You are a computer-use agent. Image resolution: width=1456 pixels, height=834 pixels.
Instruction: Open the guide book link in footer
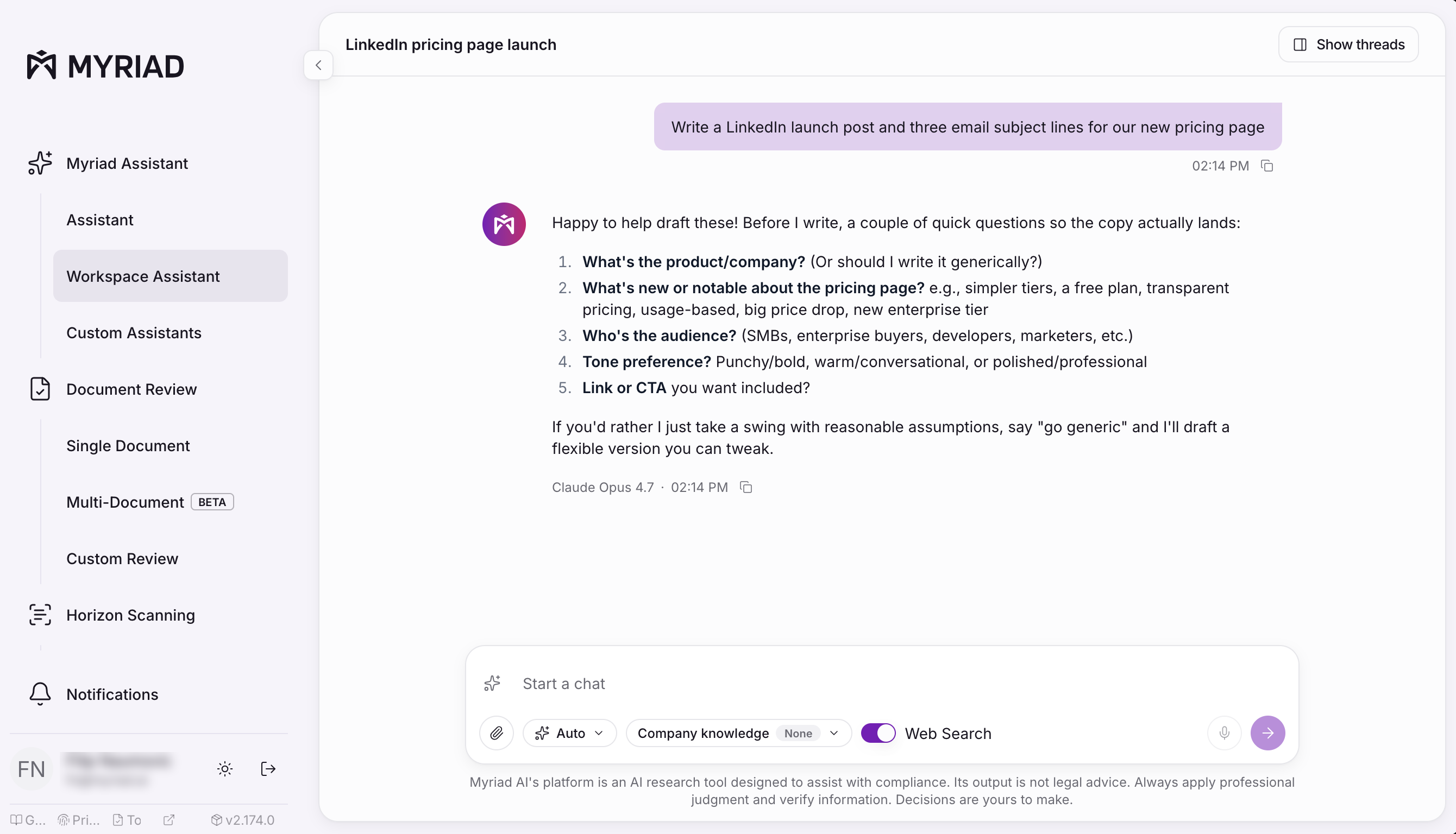[x=28, y=820]
